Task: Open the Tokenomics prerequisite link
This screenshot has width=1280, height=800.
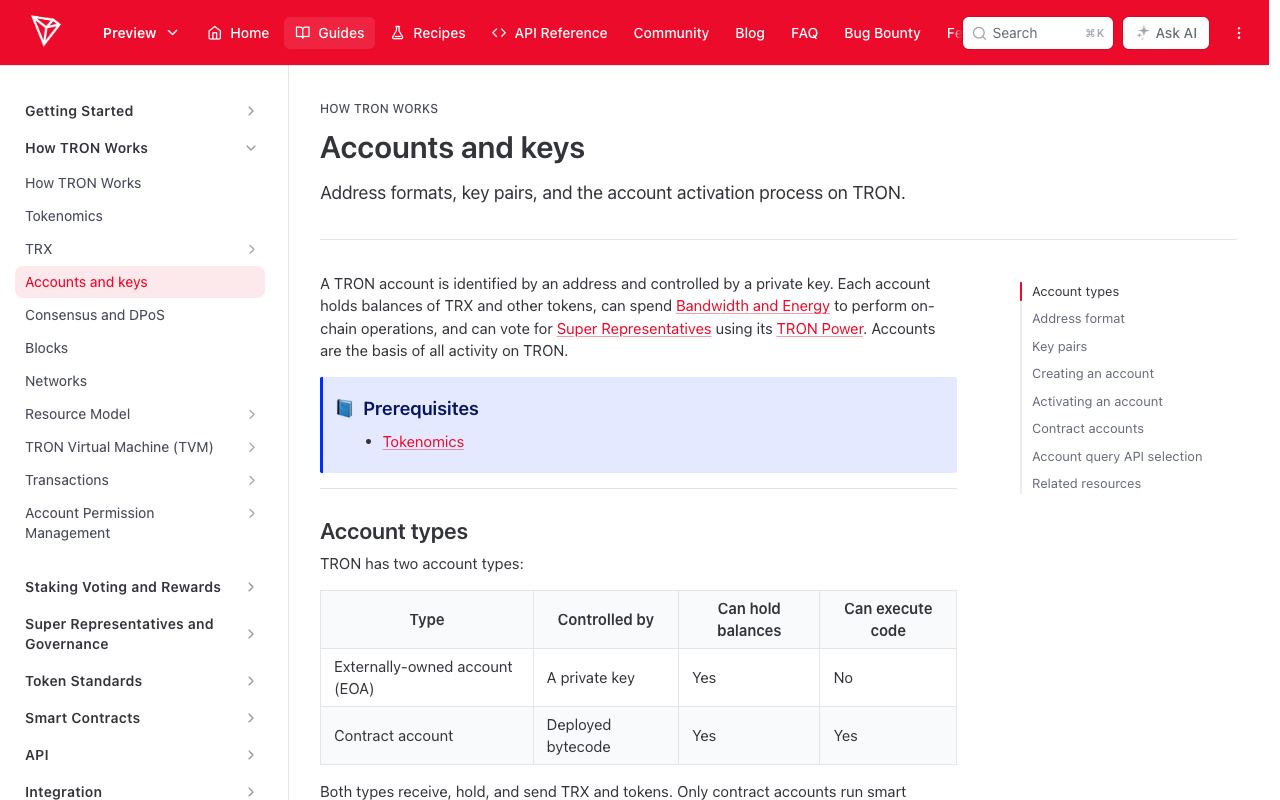Action: pos(423,442)
